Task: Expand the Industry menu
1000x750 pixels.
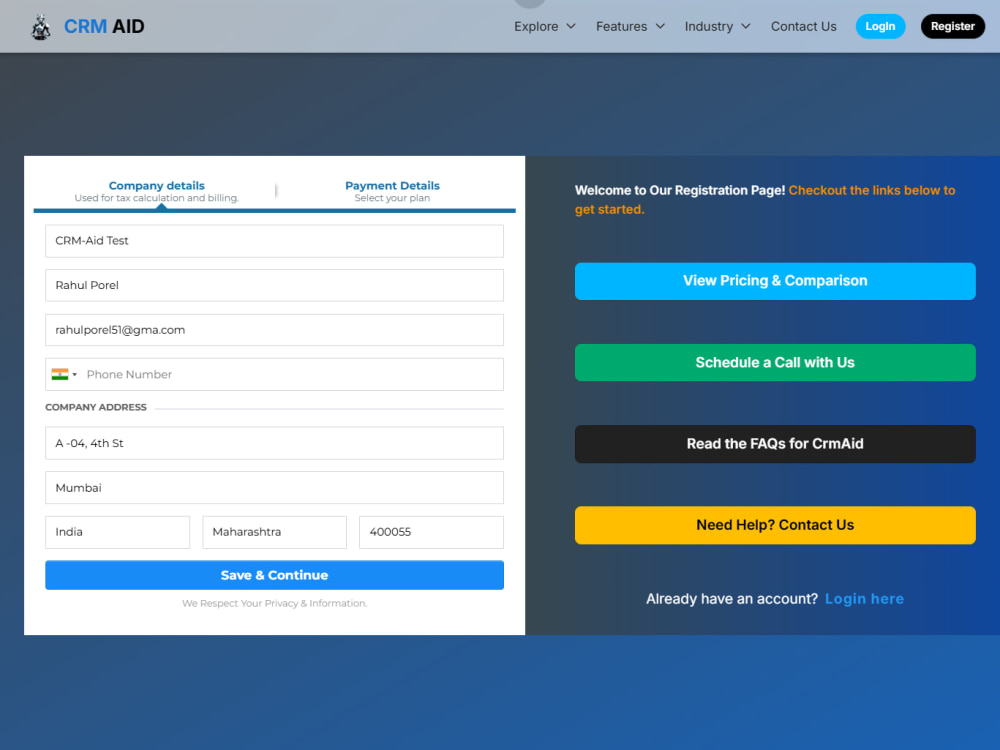Action: 717,26
